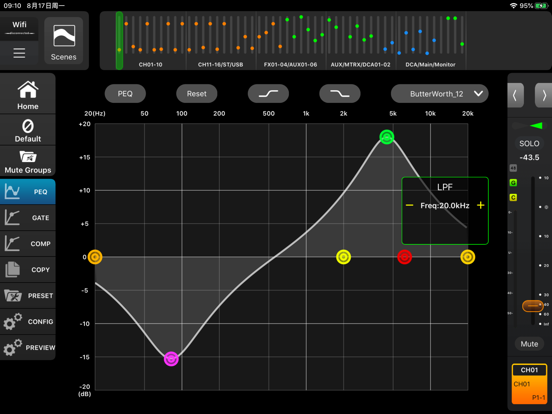The height and width of the screenshot is (414, 552).
Task: Click the Freq:20.0kHz value
Action: pos(445,206)
